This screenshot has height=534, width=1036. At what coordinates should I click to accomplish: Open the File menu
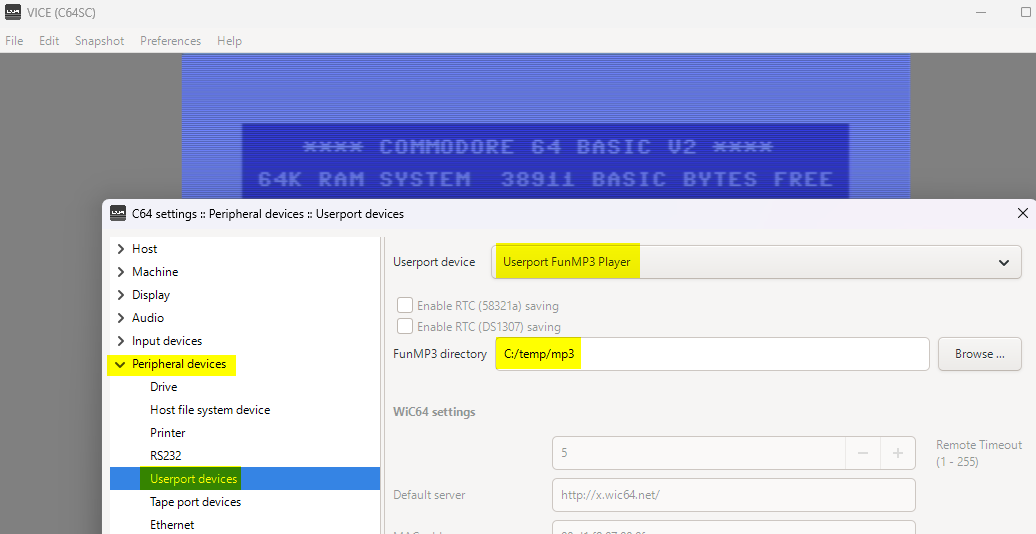[14, 41]
